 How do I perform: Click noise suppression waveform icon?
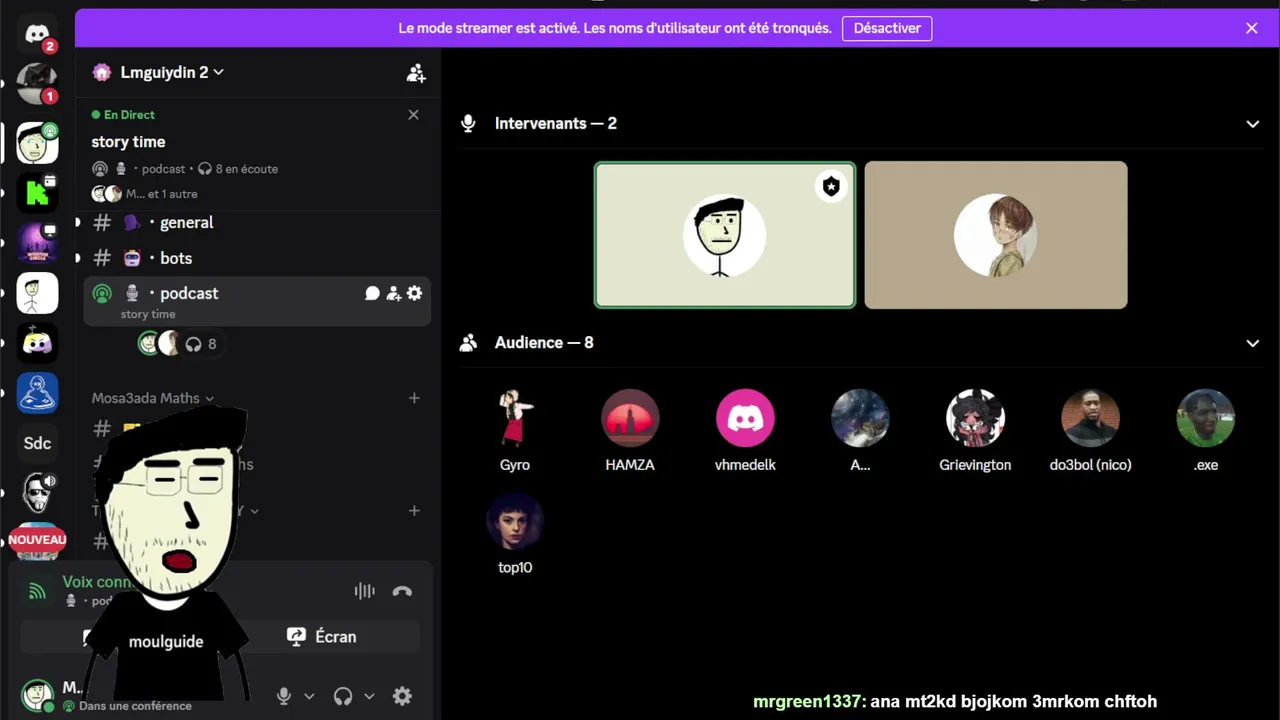pyautogui.click(x=364, y=591)
